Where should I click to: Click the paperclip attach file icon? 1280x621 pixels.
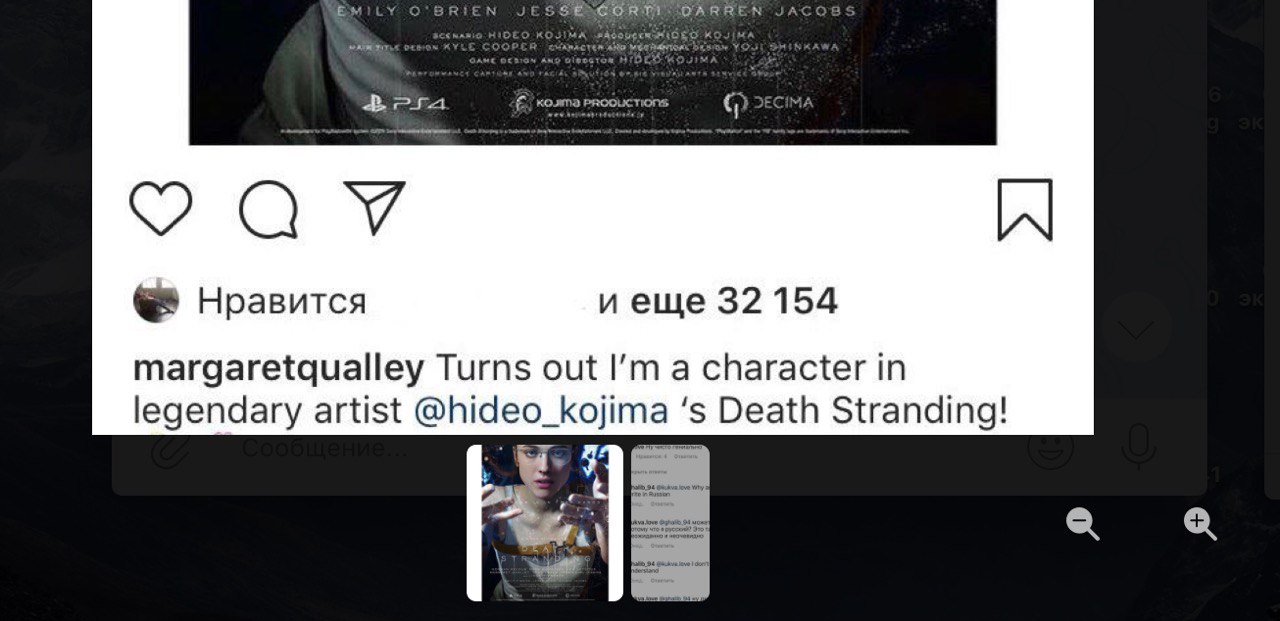pyautogui.click(x=170, y=450)
